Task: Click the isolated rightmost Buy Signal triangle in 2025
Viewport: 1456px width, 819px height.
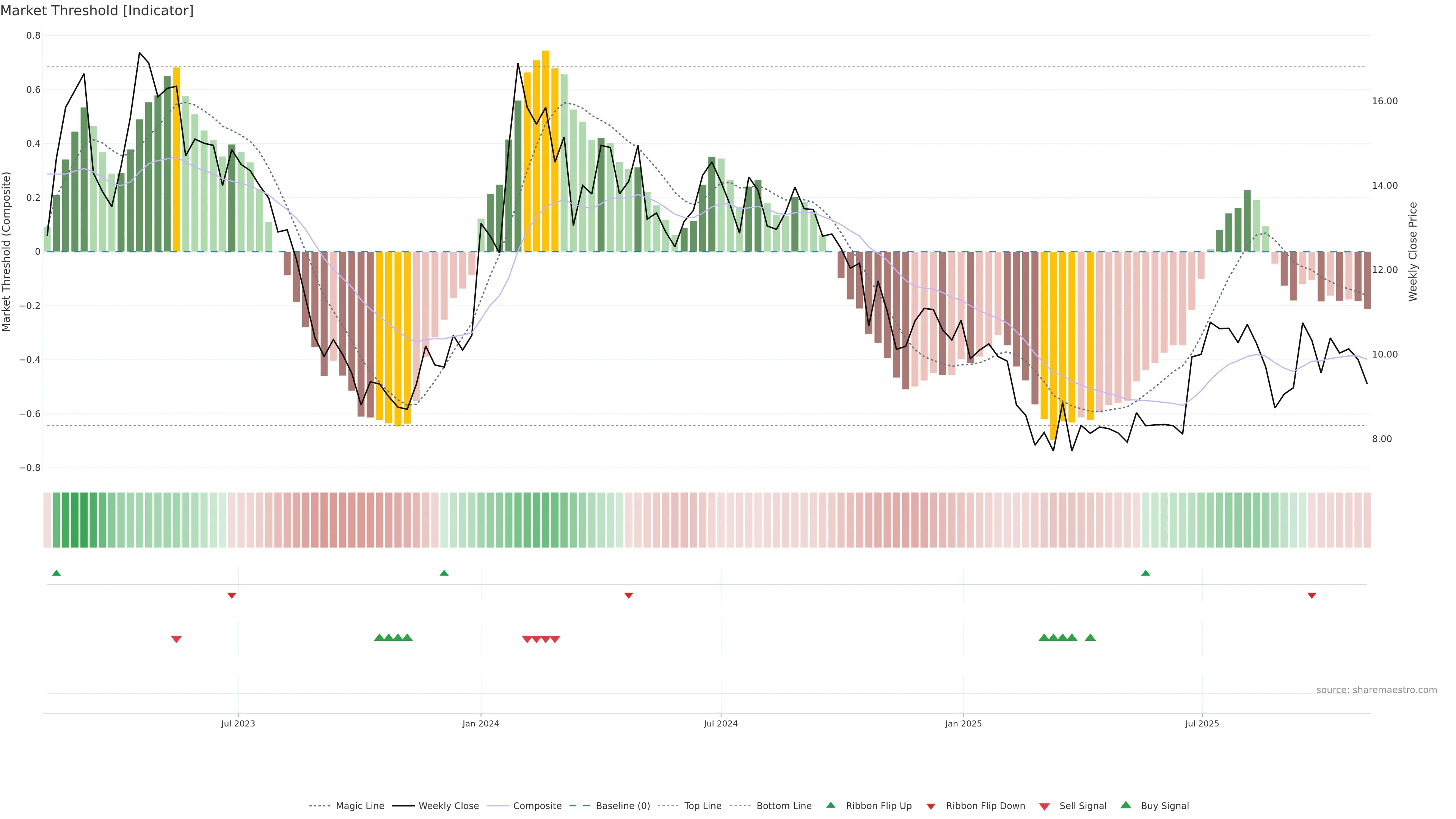Action: [1090, 637]
